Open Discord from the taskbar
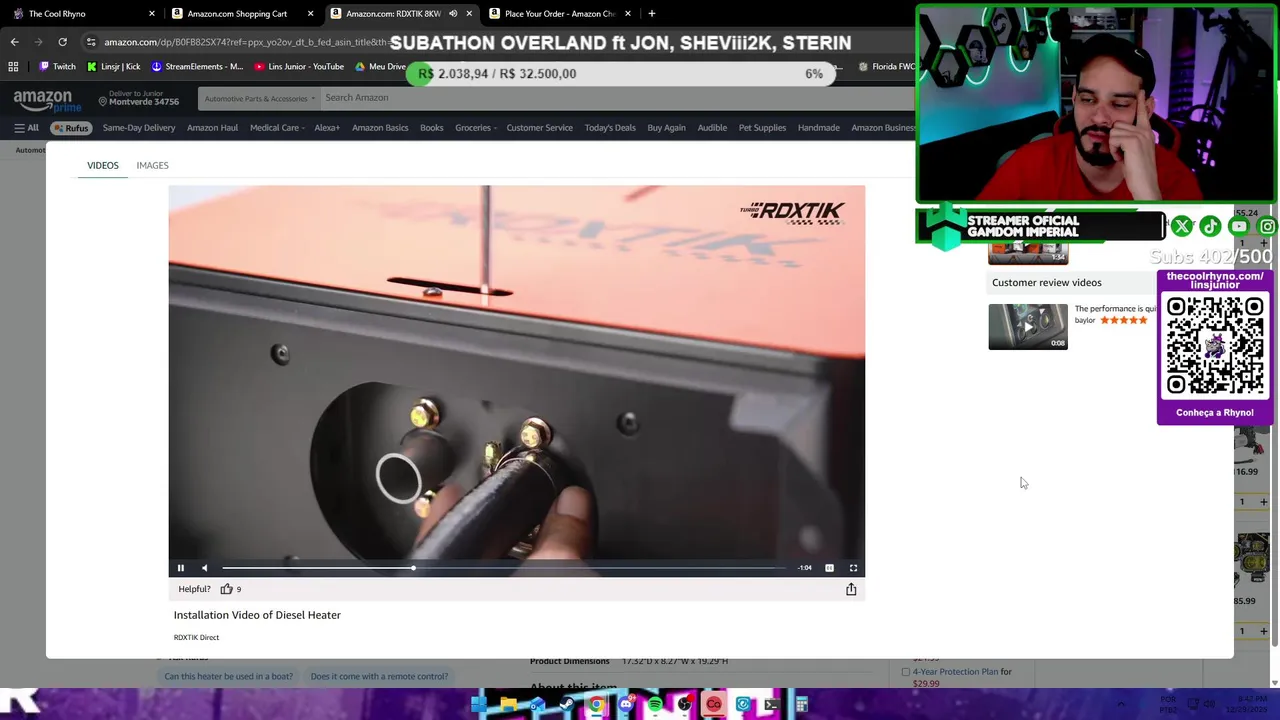1280x720 pixels. [x=626, y=705]
